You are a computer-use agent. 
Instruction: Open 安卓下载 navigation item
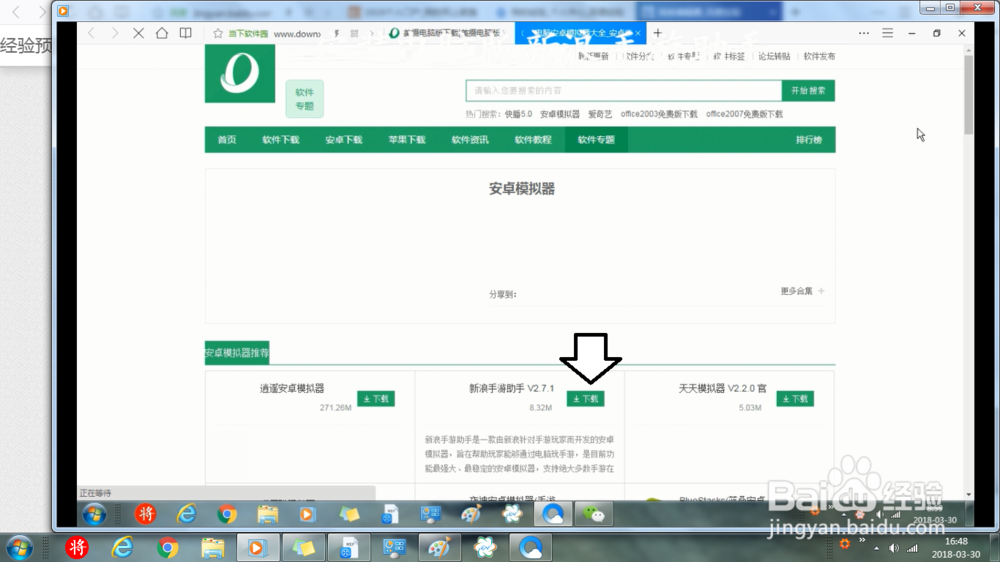[x=344, y=140]
